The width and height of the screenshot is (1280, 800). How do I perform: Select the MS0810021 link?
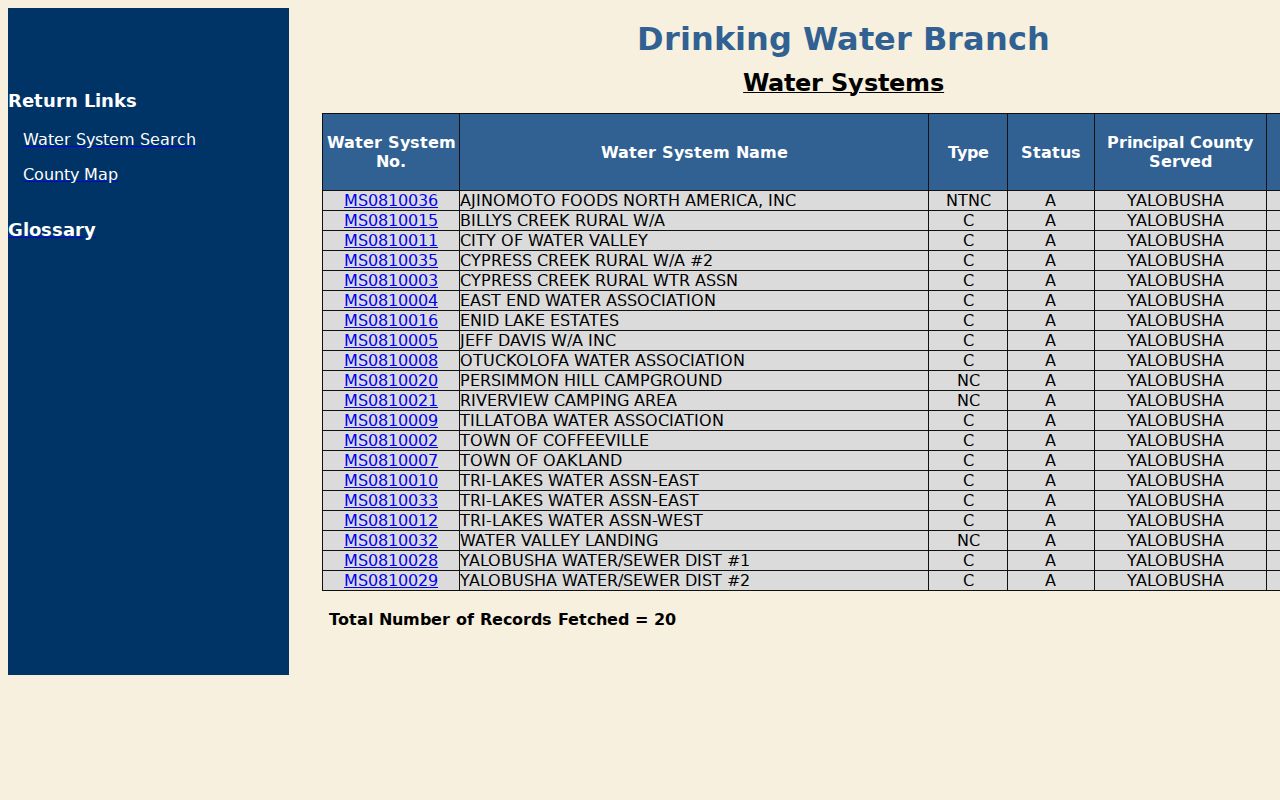coord(391,400)
